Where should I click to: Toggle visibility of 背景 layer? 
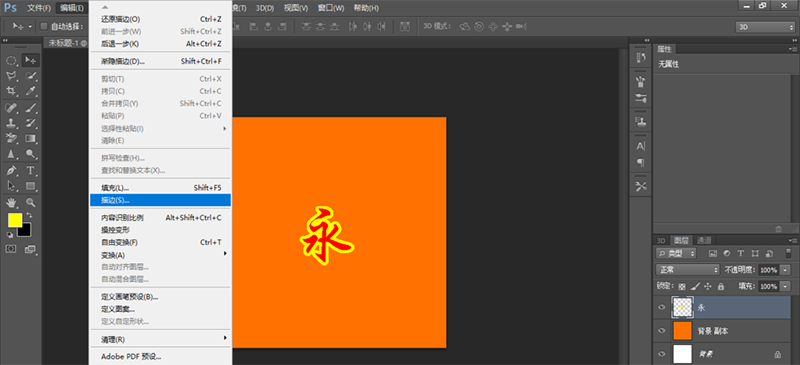662,354
